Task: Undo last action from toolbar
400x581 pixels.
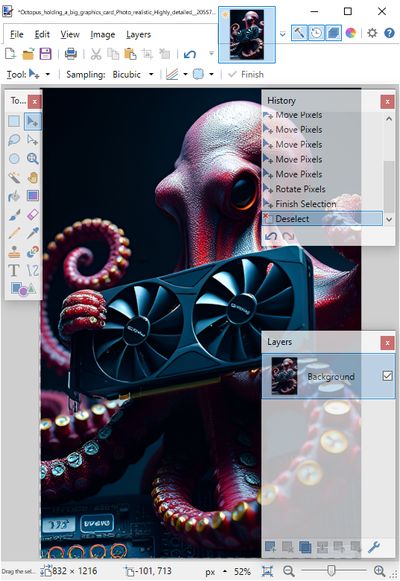Action: coord(190,54)
